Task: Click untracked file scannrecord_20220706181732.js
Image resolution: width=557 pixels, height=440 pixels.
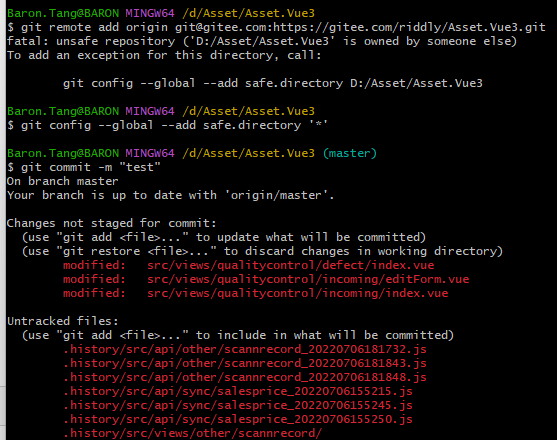Action: tap(245, 349)
